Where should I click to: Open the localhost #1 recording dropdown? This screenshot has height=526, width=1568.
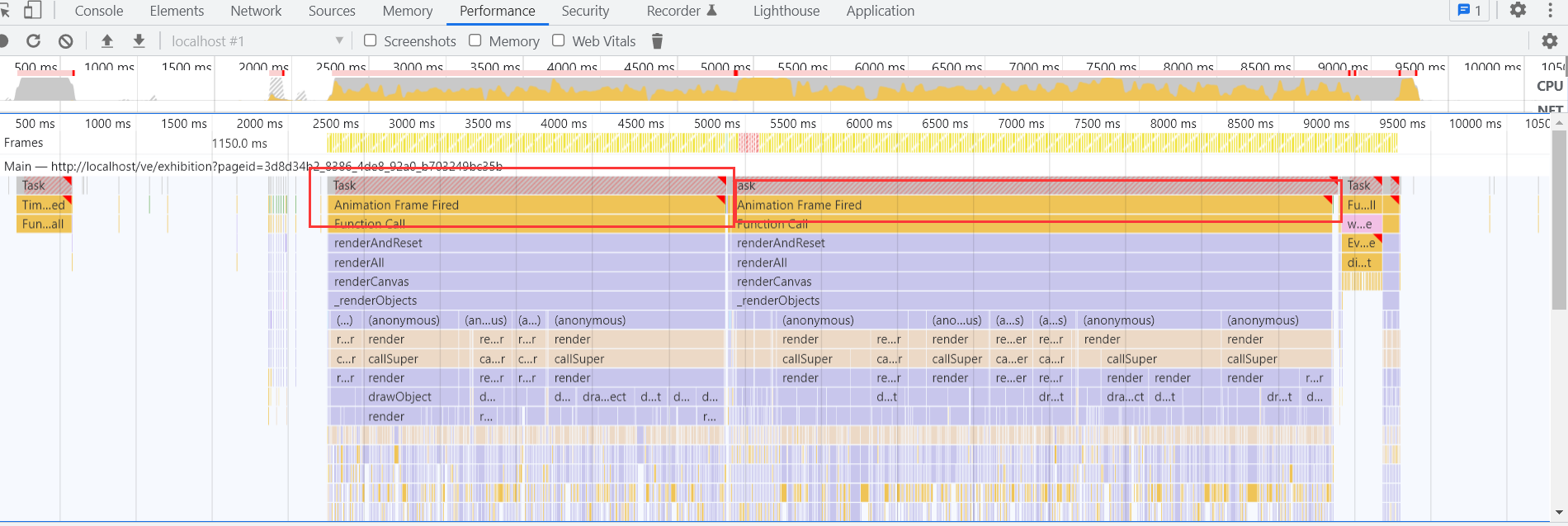257,40
